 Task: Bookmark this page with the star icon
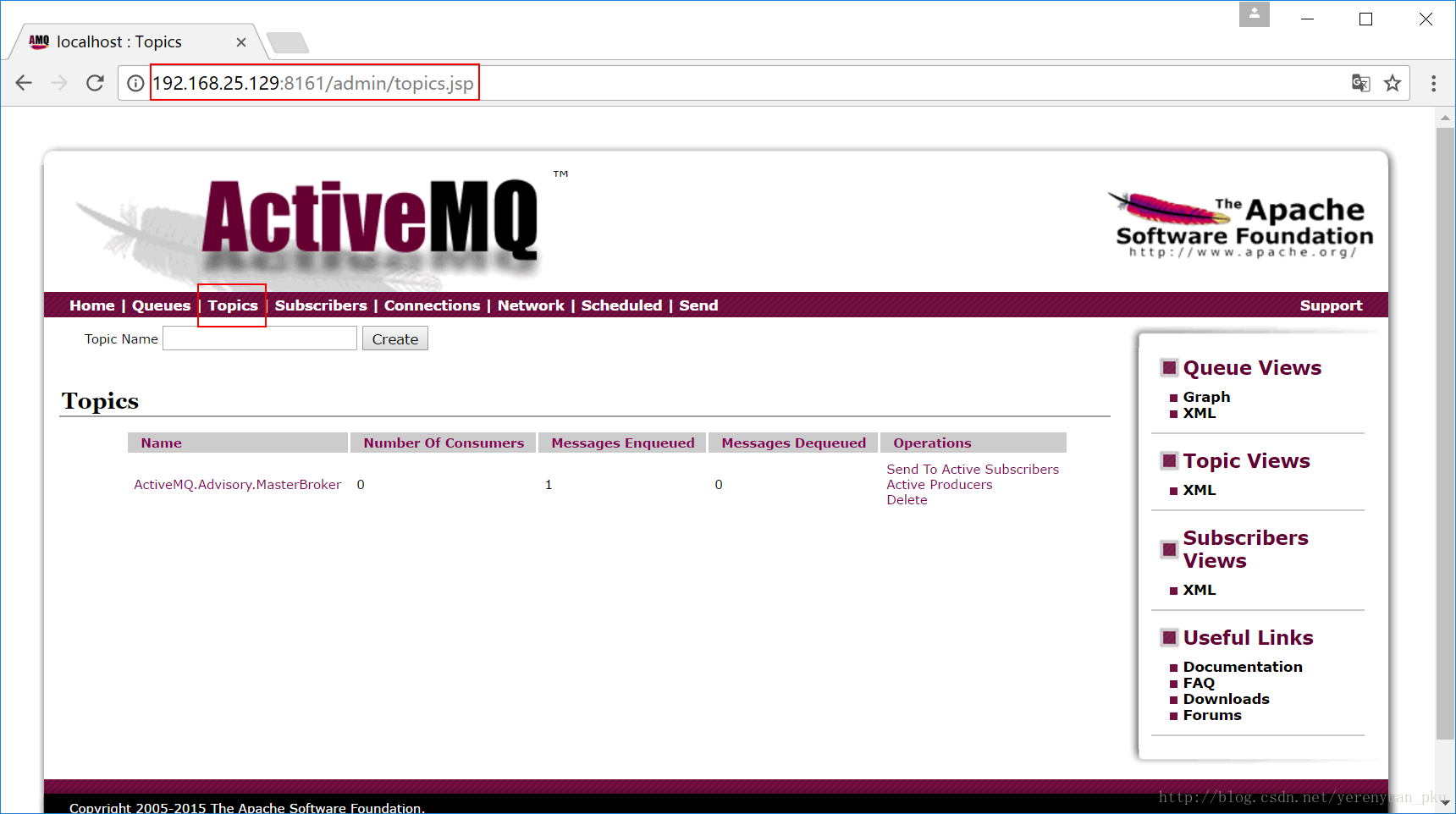coord(1393,83)
